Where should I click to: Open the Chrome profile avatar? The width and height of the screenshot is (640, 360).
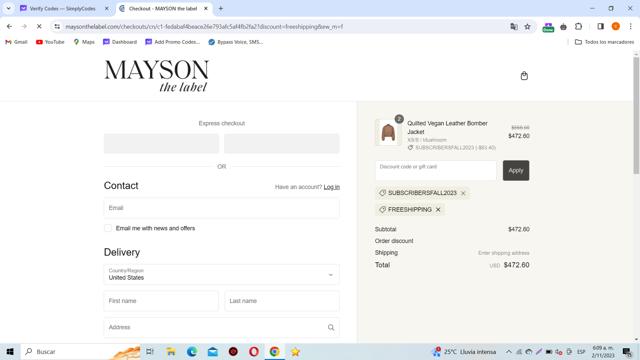point(616,27)
